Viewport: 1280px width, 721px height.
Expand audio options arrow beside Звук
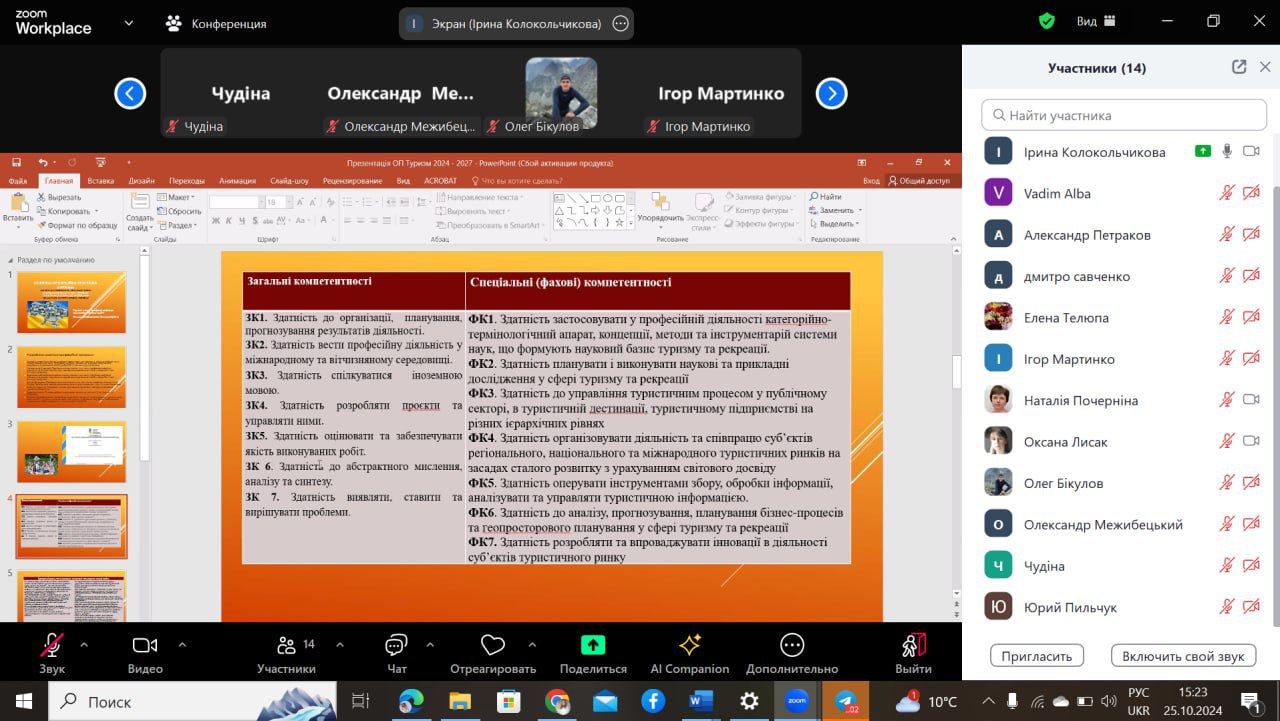point(84,645)
